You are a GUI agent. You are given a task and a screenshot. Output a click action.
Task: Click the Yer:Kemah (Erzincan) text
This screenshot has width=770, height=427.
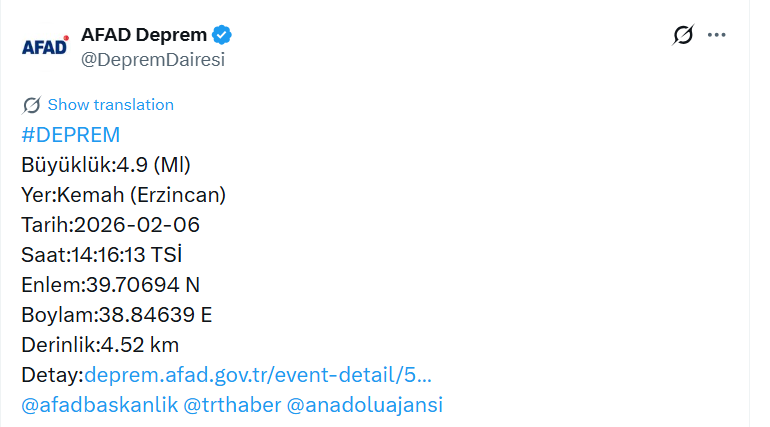click(x=123, y=195)
